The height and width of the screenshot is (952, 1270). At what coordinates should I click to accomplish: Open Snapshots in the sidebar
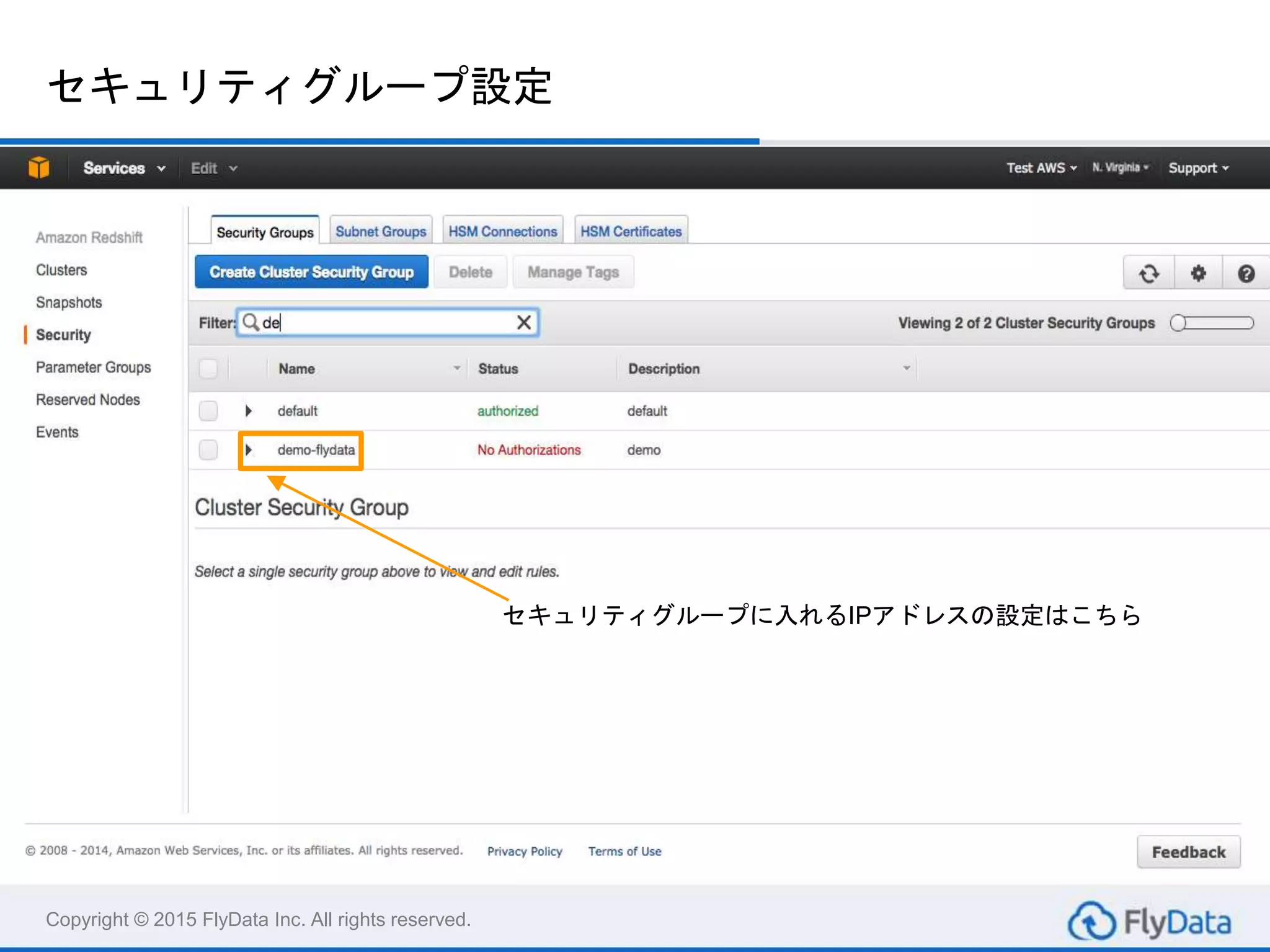tap(69, 302)
